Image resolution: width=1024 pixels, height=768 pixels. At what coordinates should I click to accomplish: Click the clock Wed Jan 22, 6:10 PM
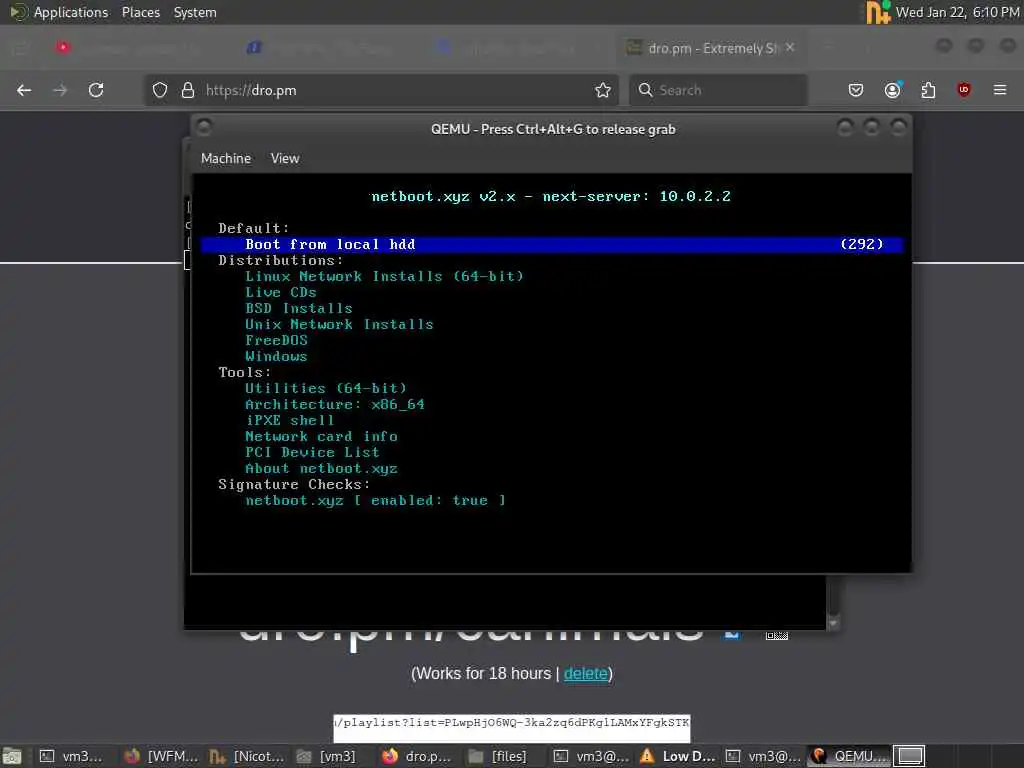(x=957, y=12)
